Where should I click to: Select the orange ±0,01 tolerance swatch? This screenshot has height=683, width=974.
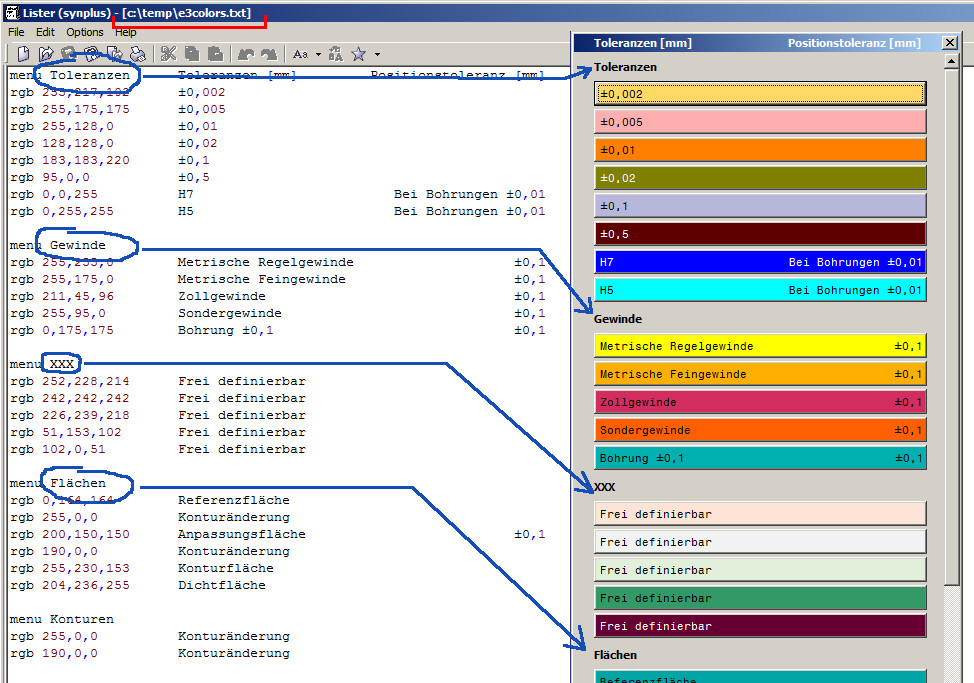tap(760, 150)
